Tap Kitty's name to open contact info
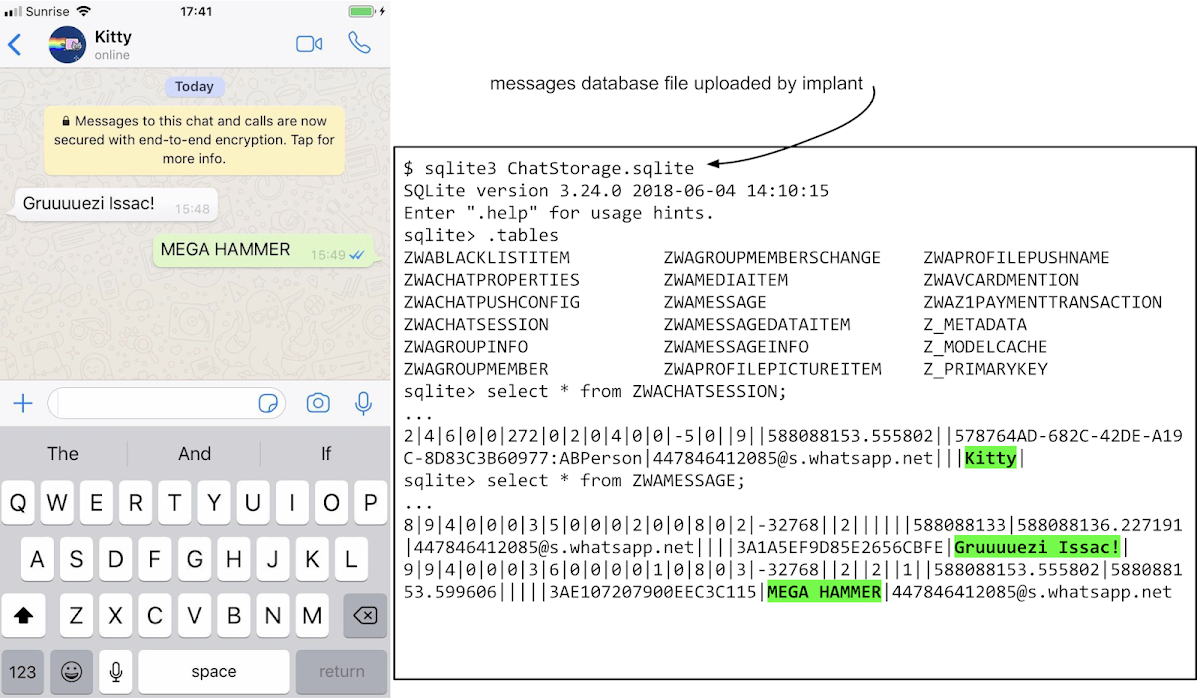Image resolution: width=1200 pixels, height=698 pixels. (x=111, y=36)
